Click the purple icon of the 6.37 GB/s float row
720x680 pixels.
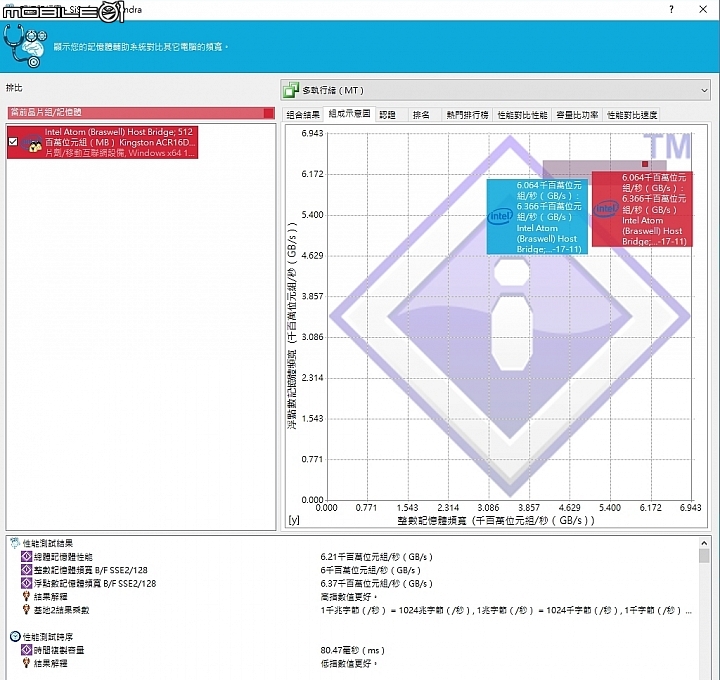(x=26, y=583)
